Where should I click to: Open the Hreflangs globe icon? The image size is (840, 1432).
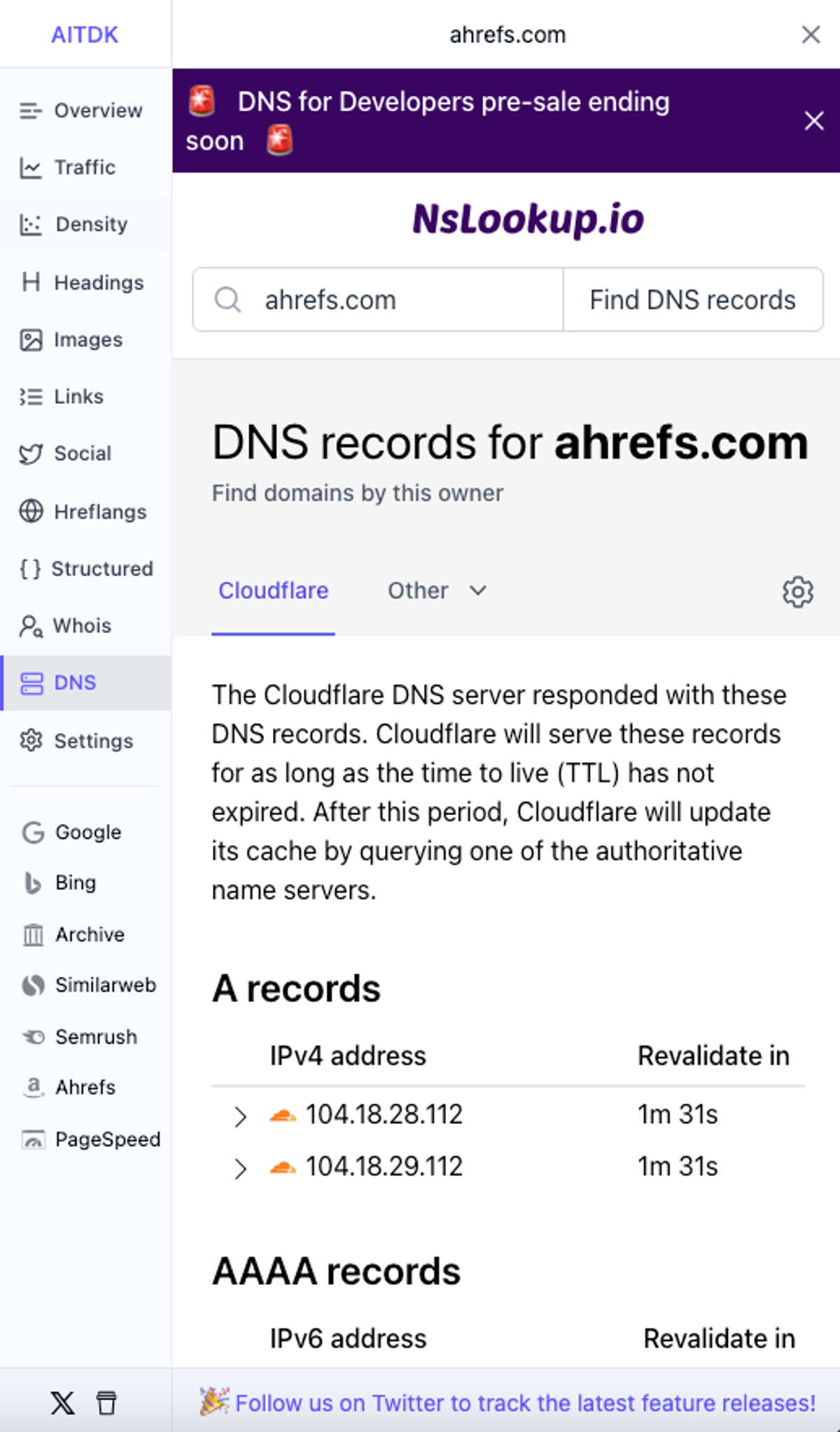(31, 511)
